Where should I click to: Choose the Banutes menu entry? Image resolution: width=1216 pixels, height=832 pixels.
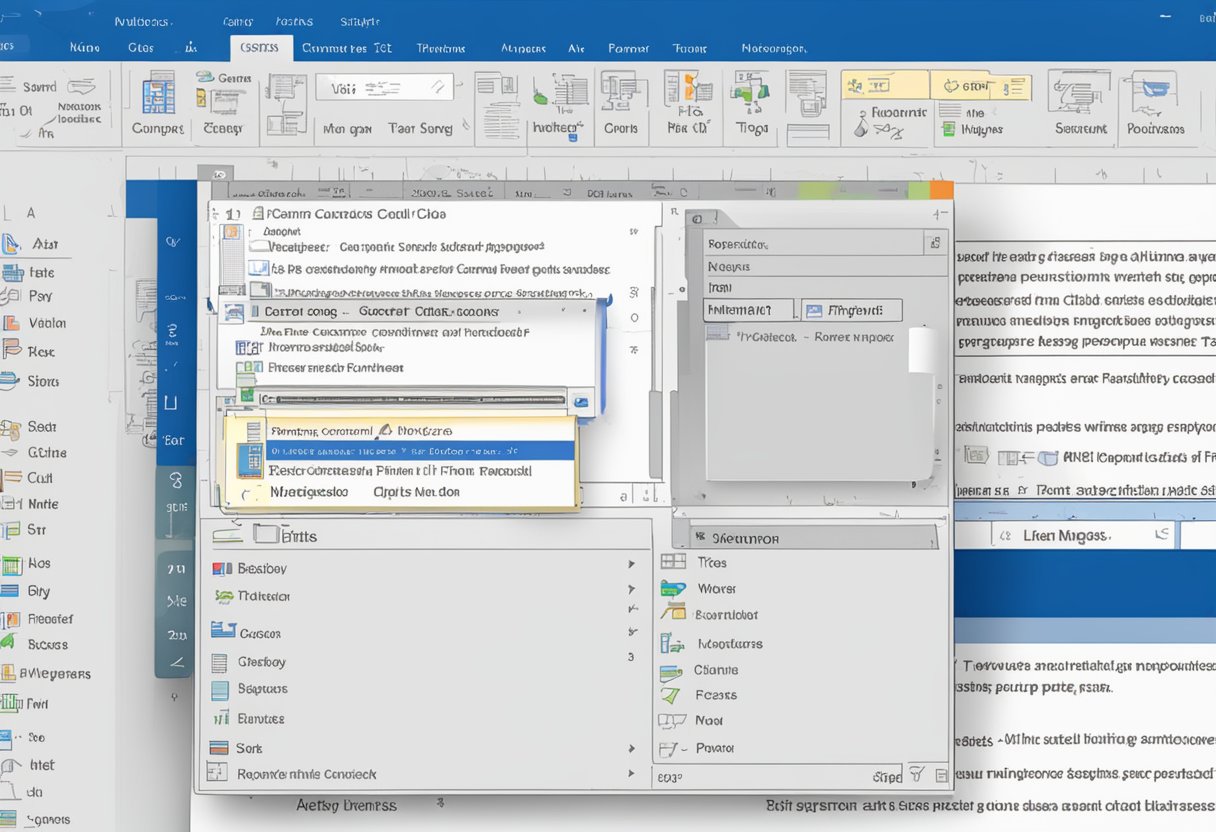click(x=260, y=718)
